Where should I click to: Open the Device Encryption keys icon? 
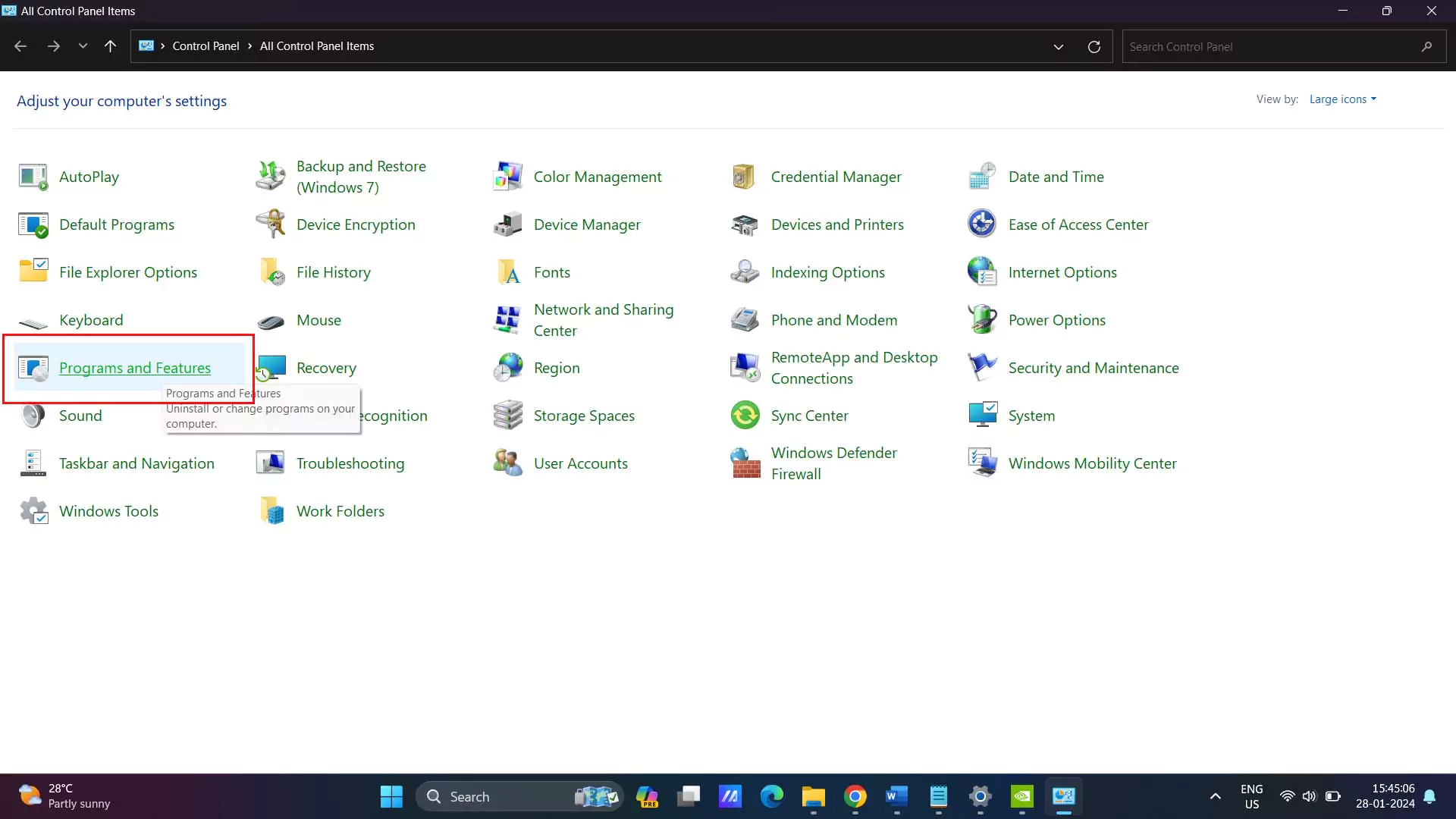coord(270,224)
